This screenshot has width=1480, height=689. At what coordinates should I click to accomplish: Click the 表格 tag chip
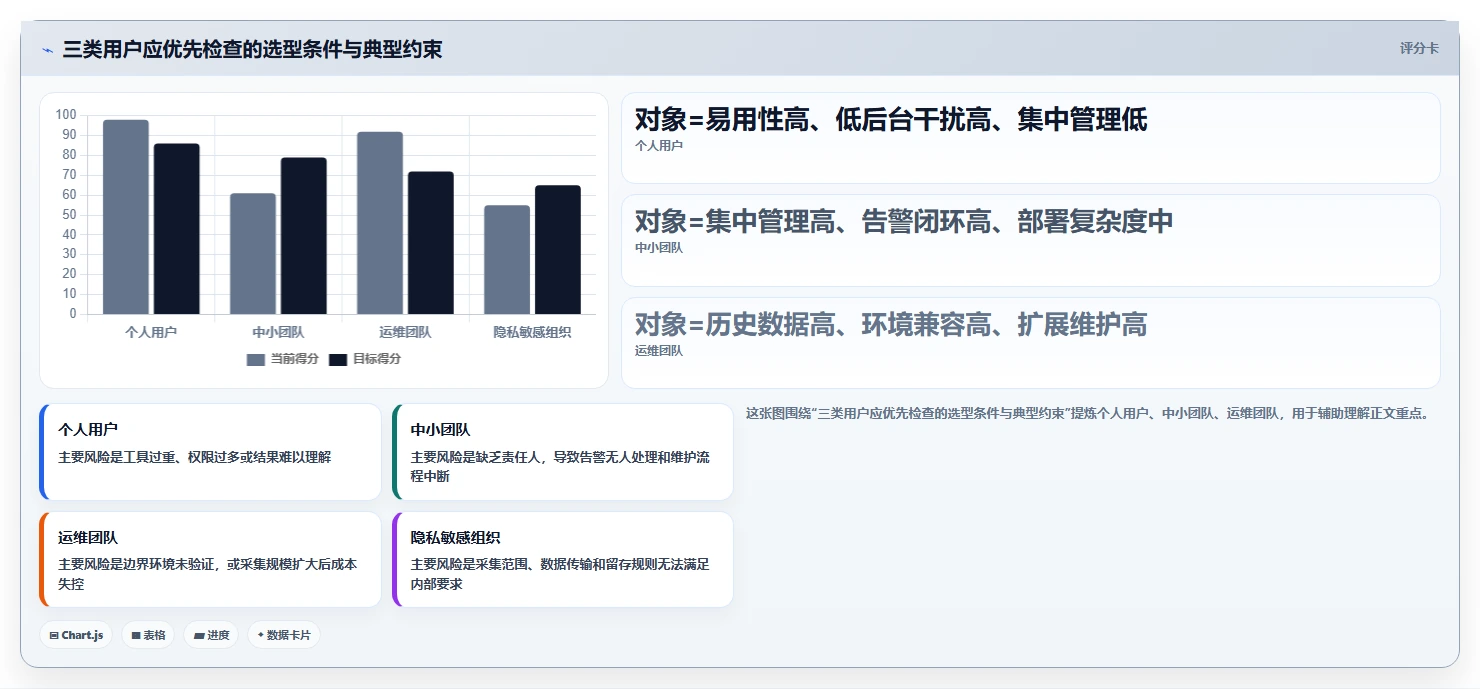[148, 635]
